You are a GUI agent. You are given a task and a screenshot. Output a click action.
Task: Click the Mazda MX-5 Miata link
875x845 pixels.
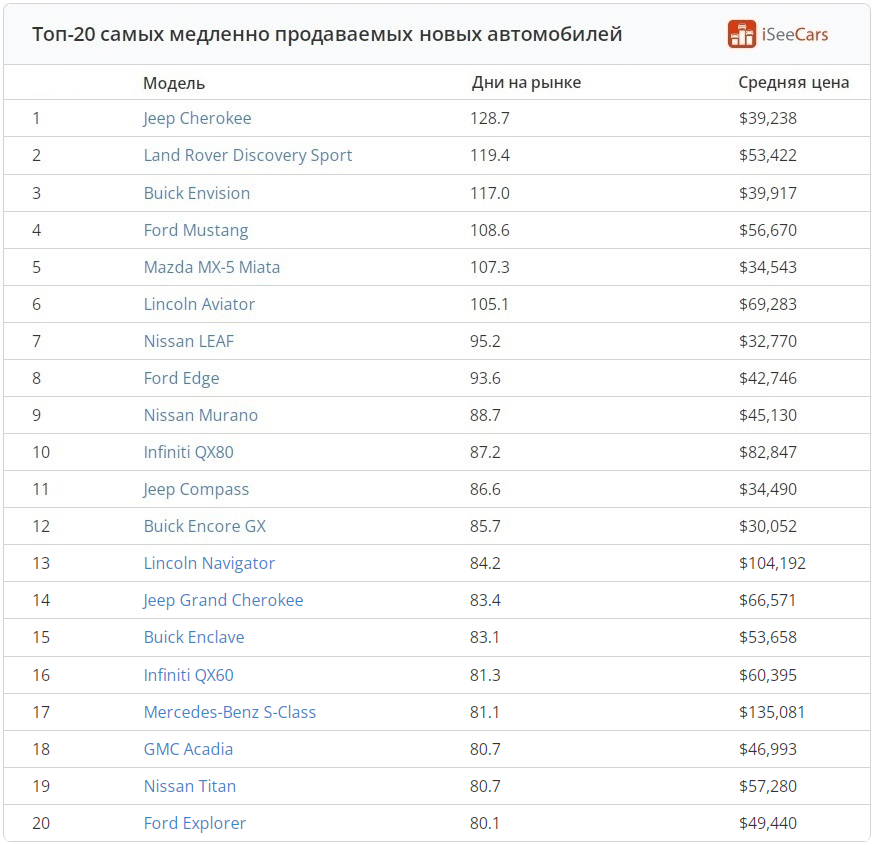point(211,267)
